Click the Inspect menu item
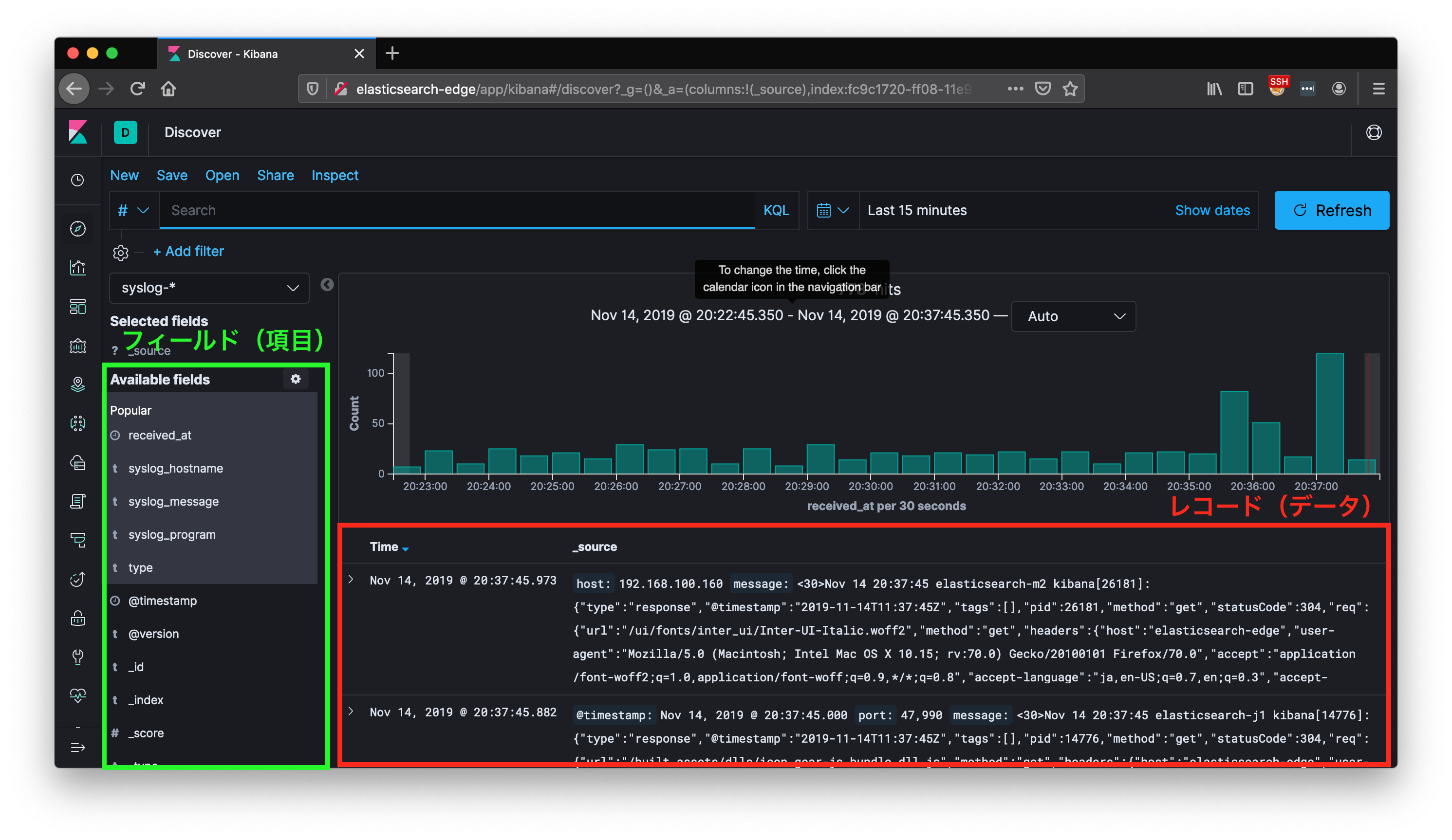1452x840 pixels. coord(335,175)
